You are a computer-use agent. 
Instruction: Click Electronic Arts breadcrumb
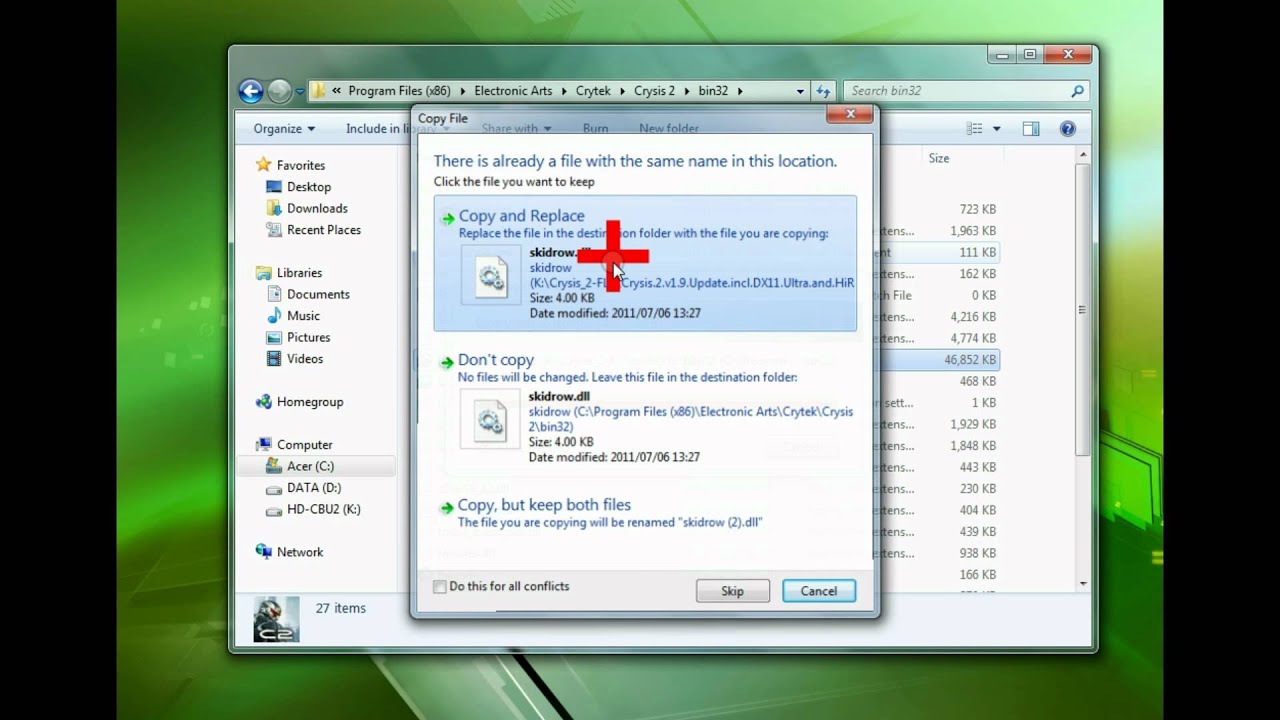513,91
